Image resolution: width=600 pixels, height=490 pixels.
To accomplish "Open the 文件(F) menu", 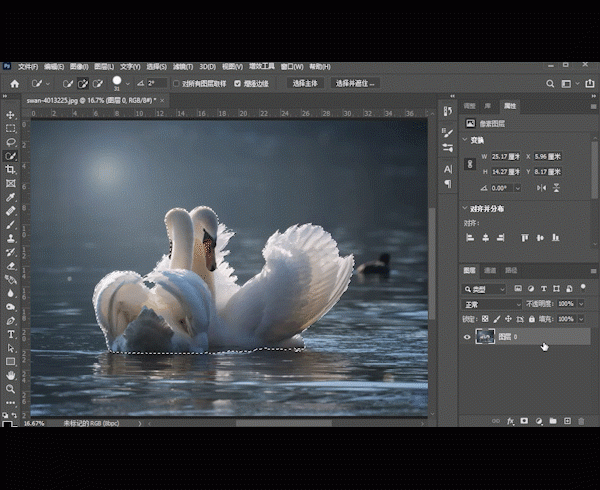I will click(28, 67).
